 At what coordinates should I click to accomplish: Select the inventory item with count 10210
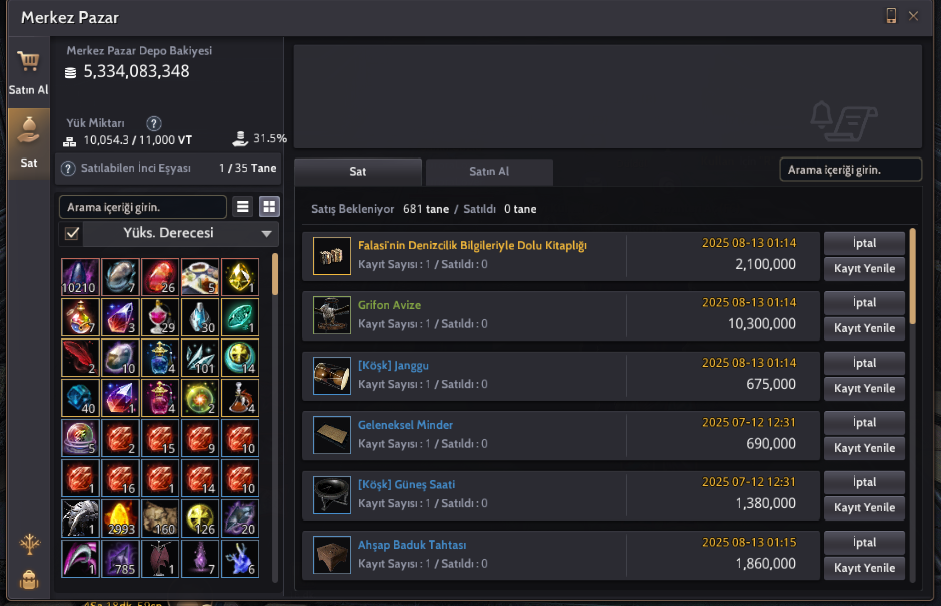[x=80, y=277]
